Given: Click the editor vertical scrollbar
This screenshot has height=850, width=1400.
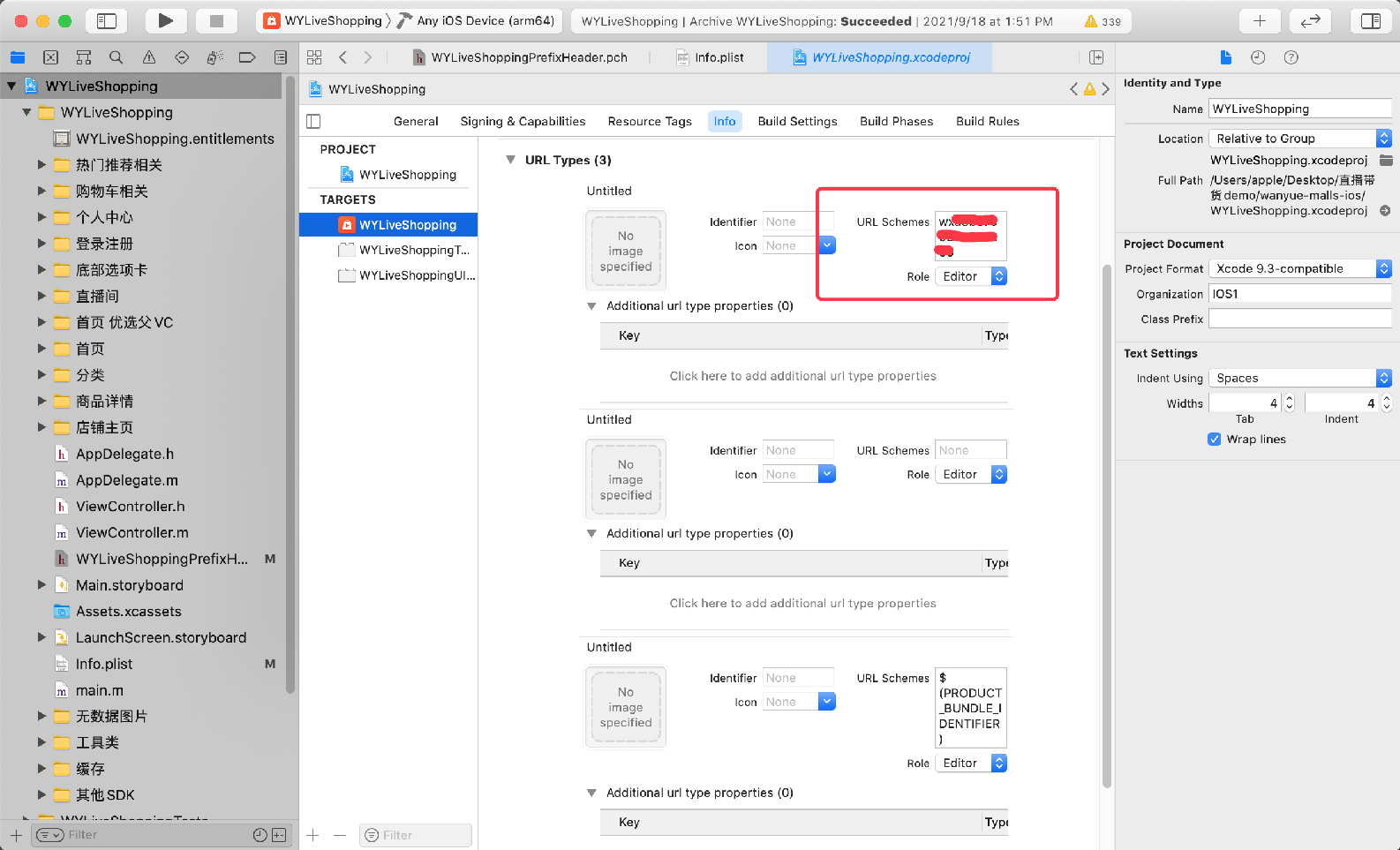Looking at the screenshot, I should click(1107, 525).
